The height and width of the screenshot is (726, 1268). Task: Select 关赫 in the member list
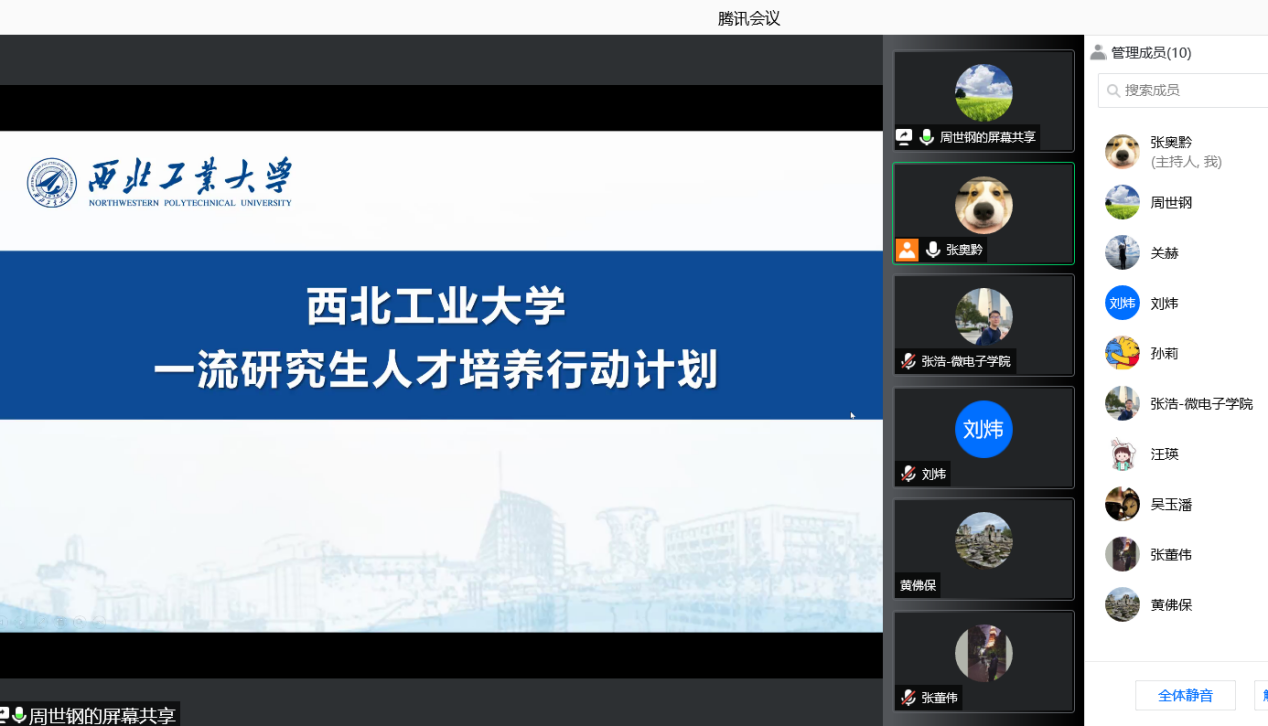(x=1164, y=253)
